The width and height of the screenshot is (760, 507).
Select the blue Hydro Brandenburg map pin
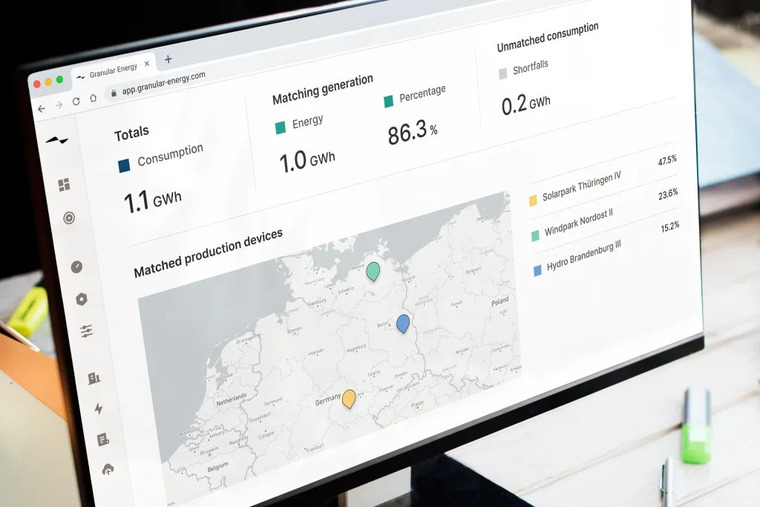coord(403,323)
